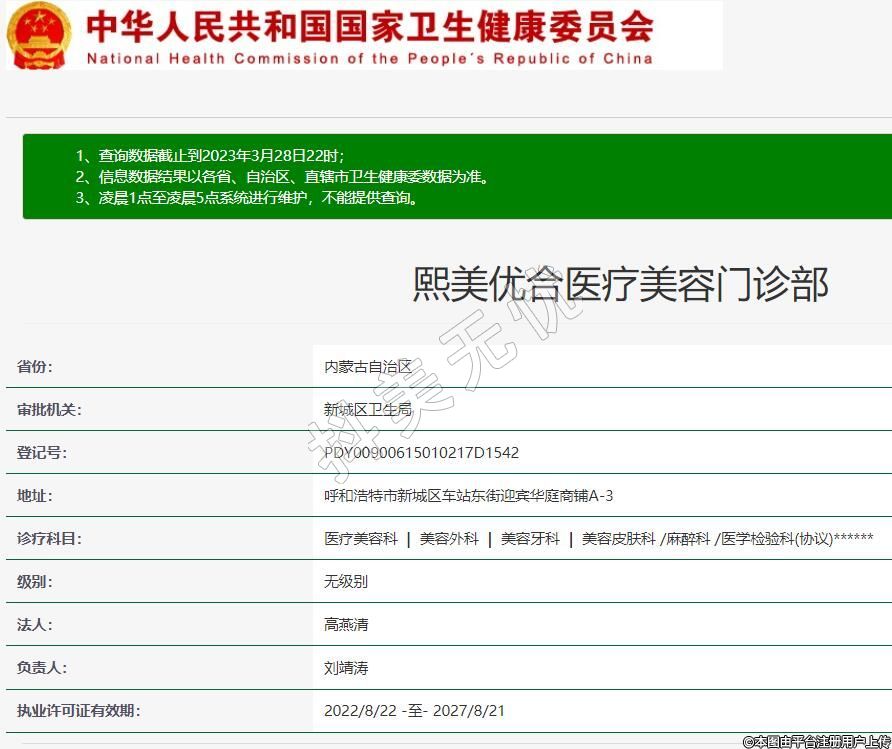Select the 诊疗科目 row label
The width and height of the screenshot is (892, 749).
coord(49,539)
